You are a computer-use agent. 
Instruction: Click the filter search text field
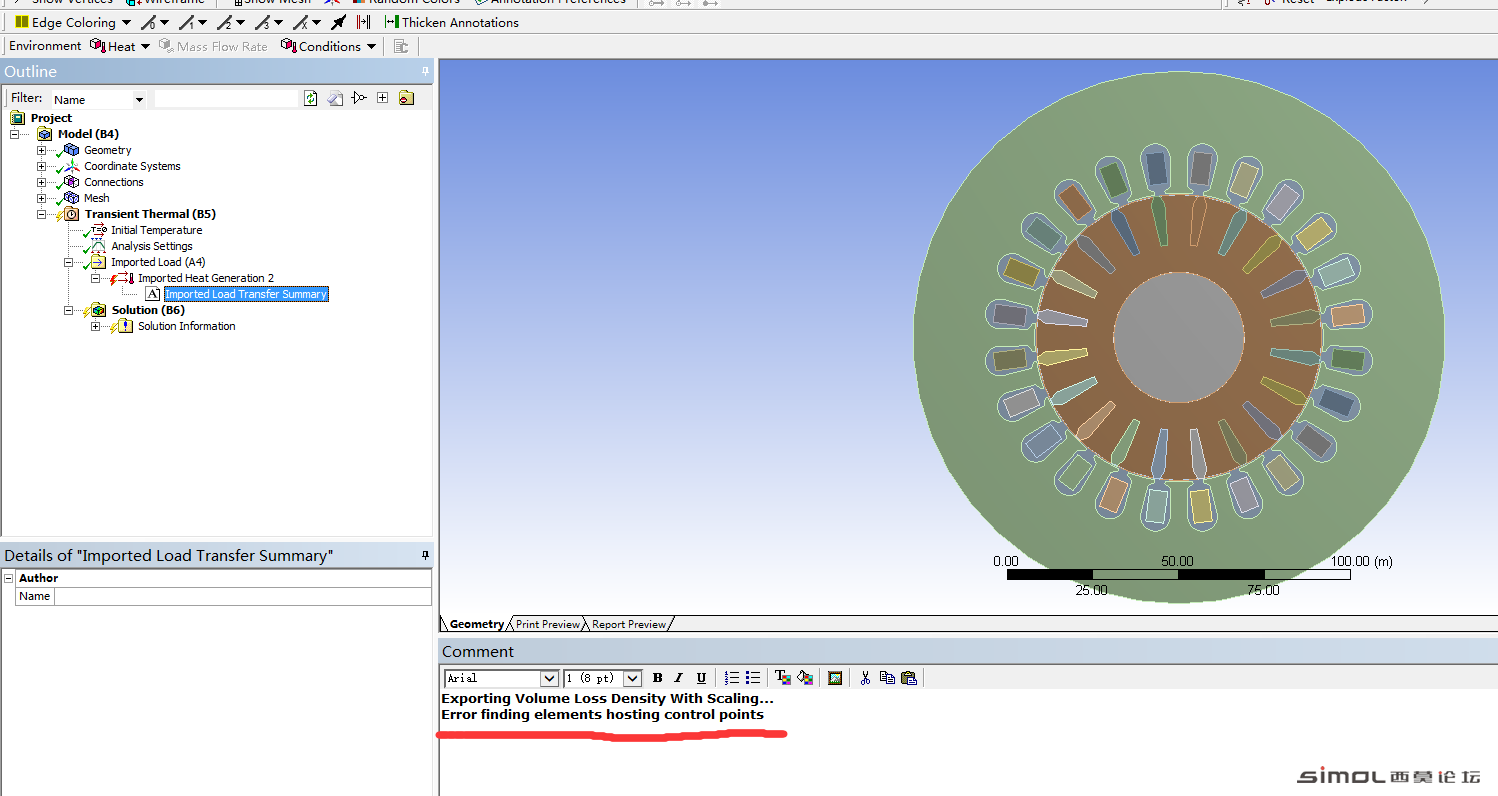pos(227,99)
